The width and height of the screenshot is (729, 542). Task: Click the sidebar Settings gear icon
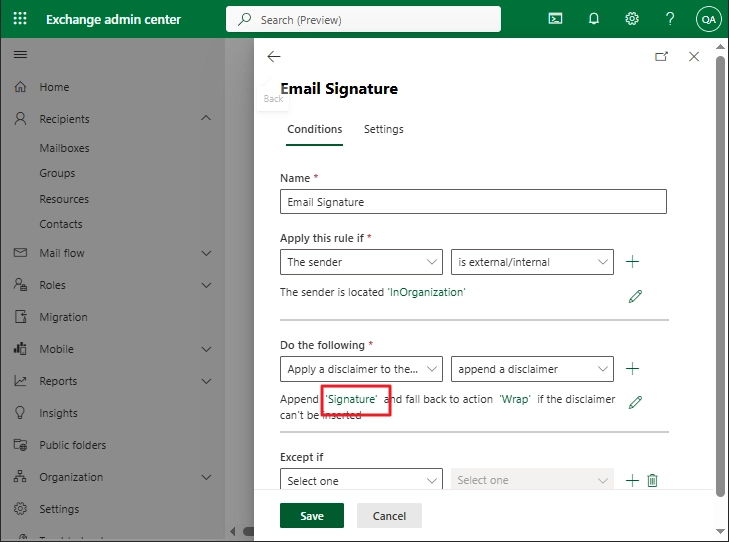tap(20, 509)
